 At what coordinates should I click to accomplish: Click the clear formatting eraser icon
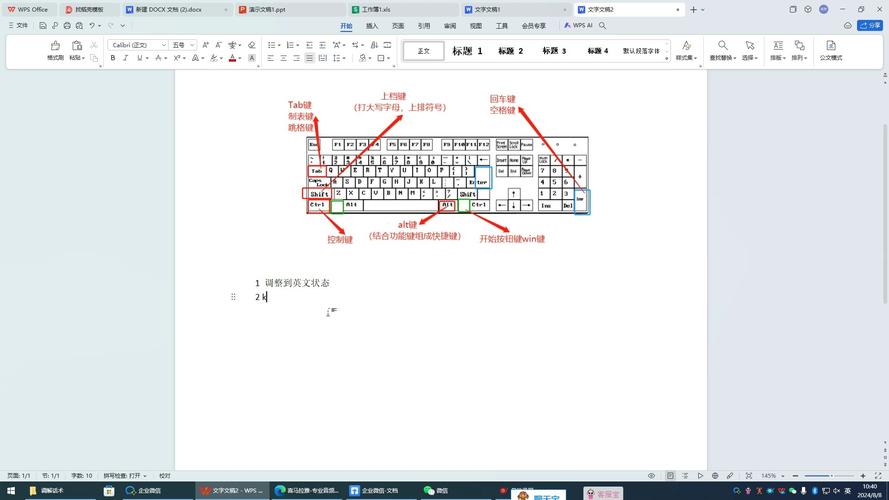(251, 45)
